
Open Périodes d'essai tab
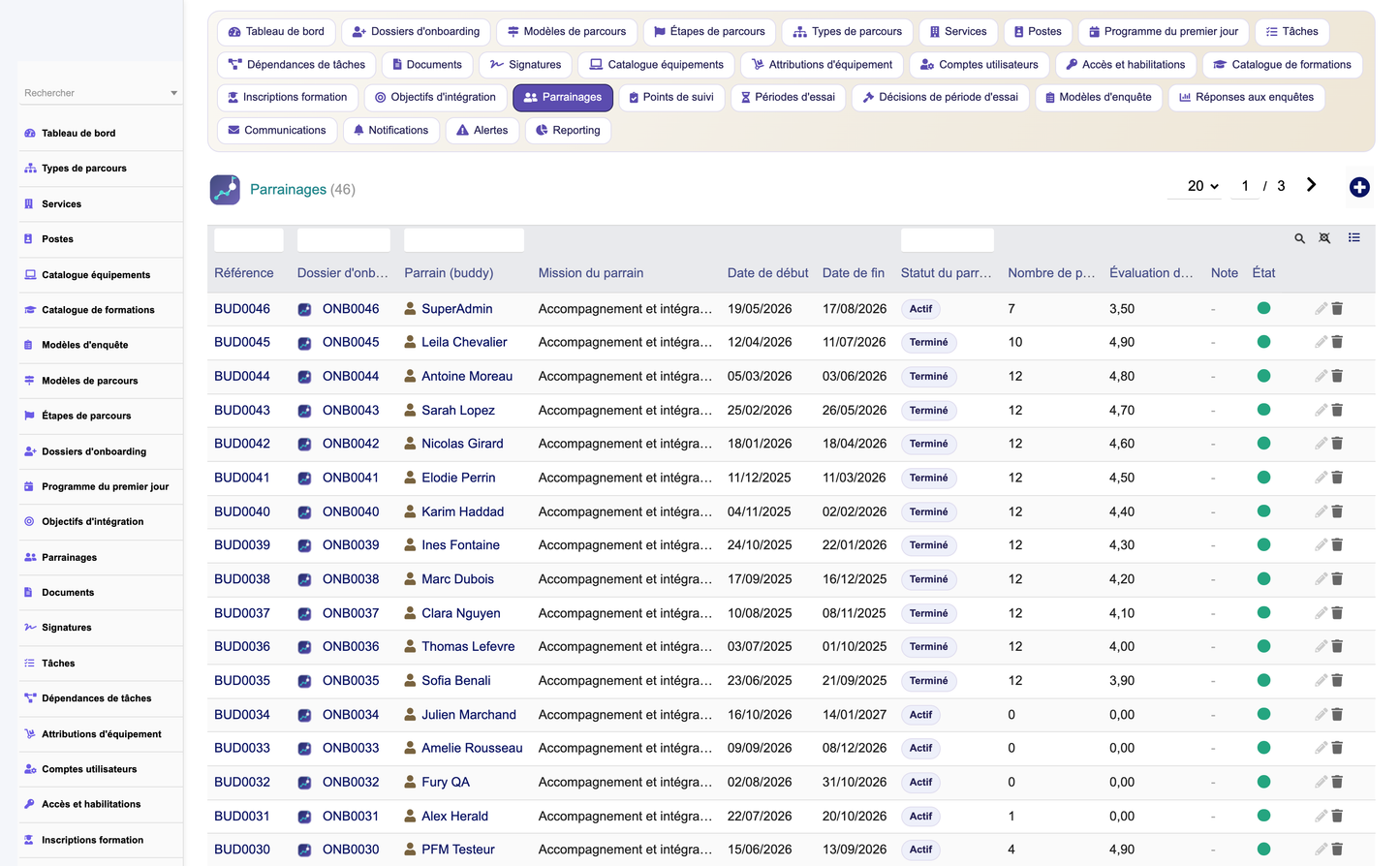[x=788, y=98]
